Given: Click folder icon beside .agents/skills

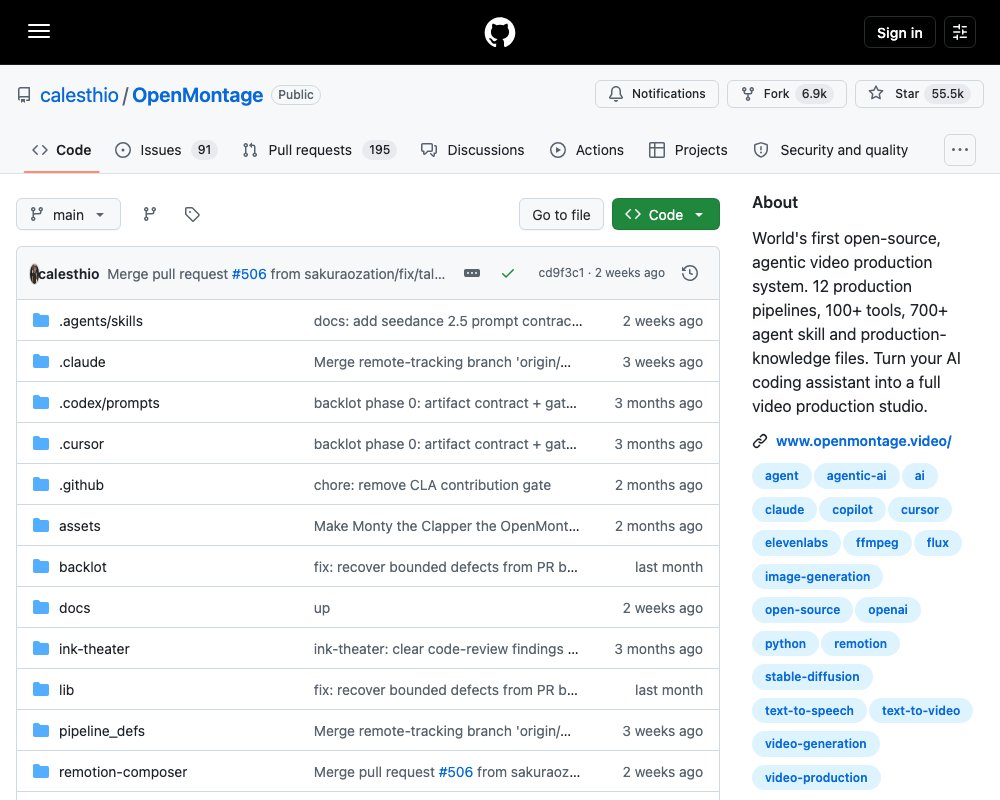Looking at the screenshot, I should click(41, 320).
